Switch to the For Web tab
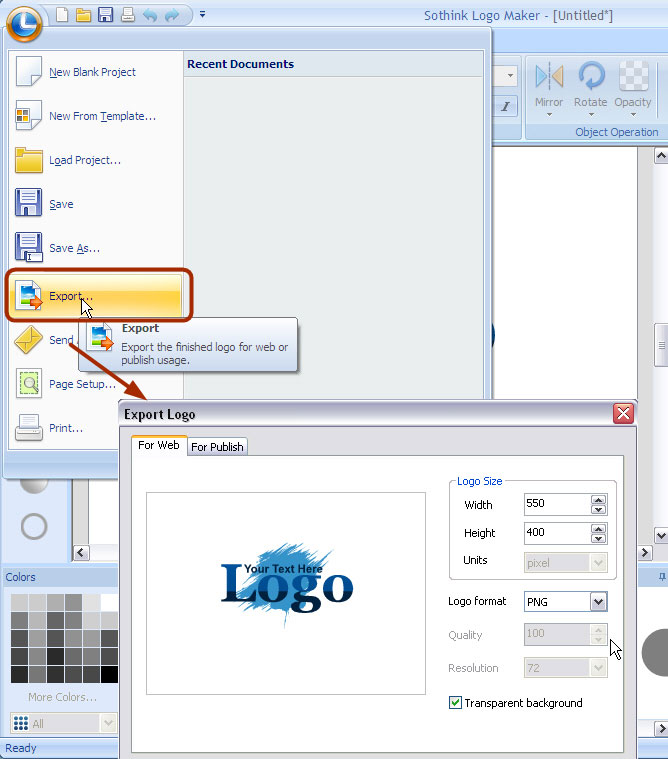The width and height of the screenshot is (668, 759). point(159,445)
